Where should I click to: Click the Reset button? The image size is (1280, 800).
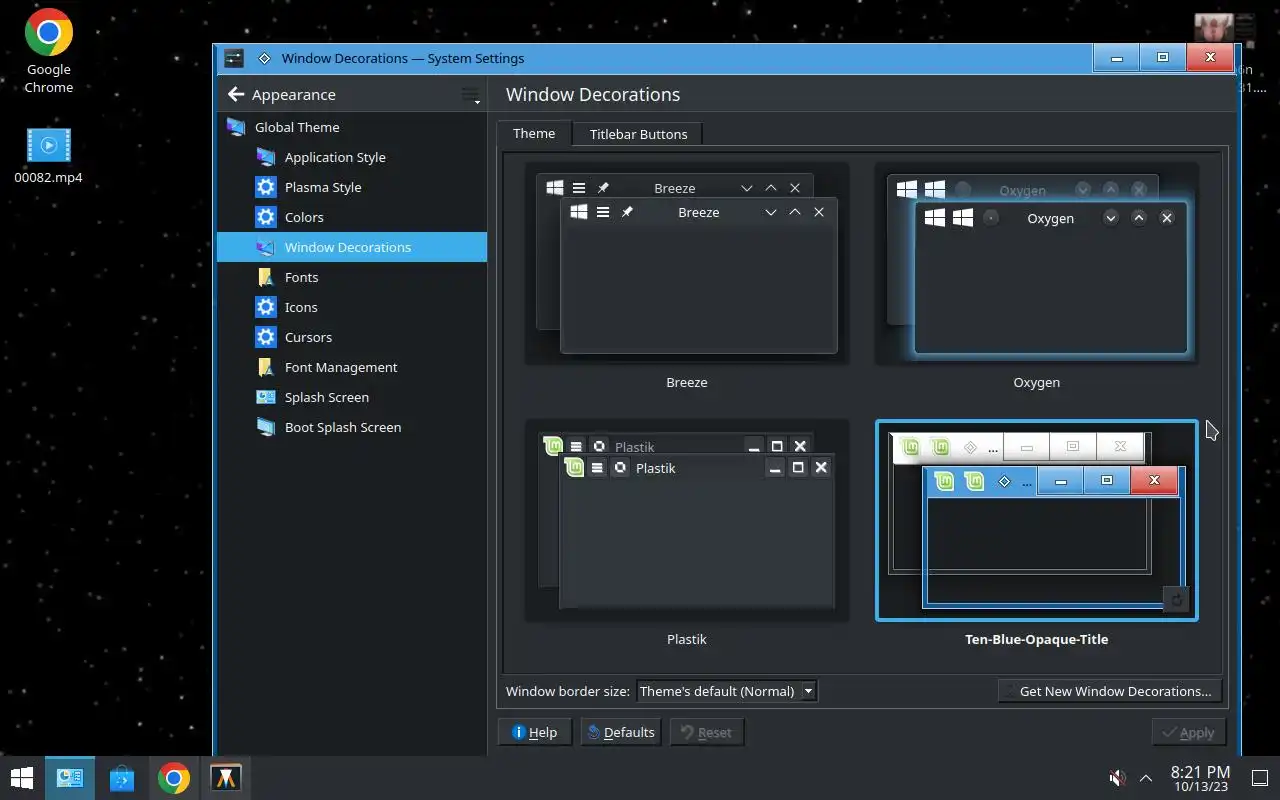706,732
